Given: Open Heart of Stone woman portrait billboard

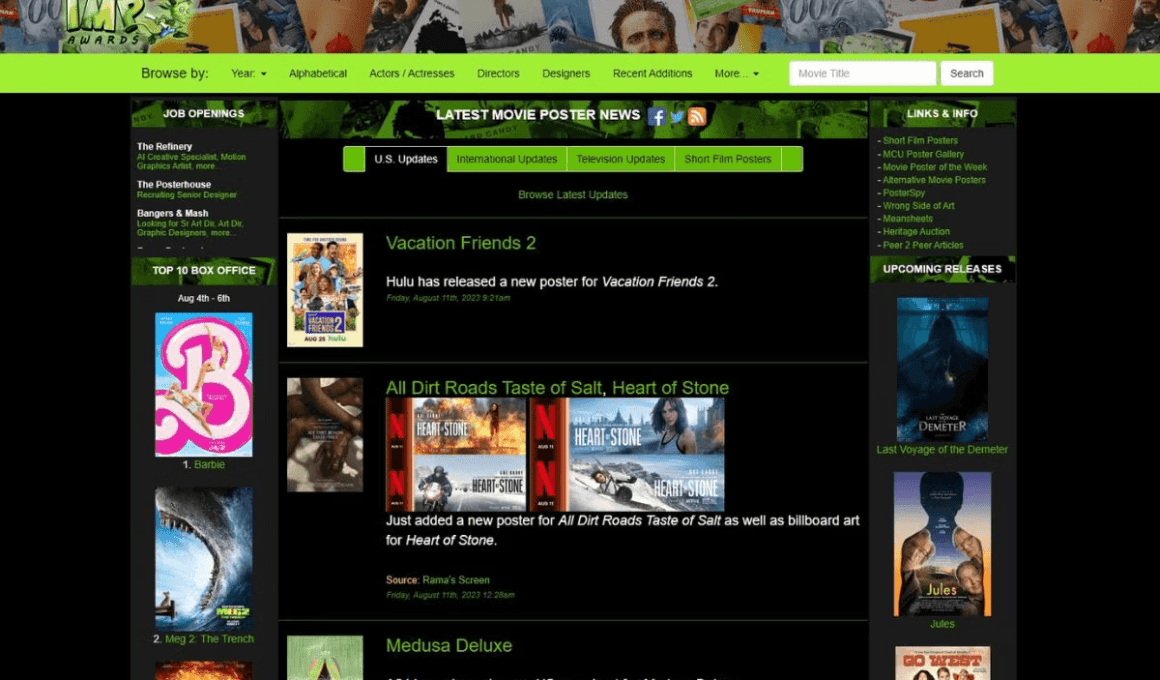Looking at the screenshot, I should point(627,426).
